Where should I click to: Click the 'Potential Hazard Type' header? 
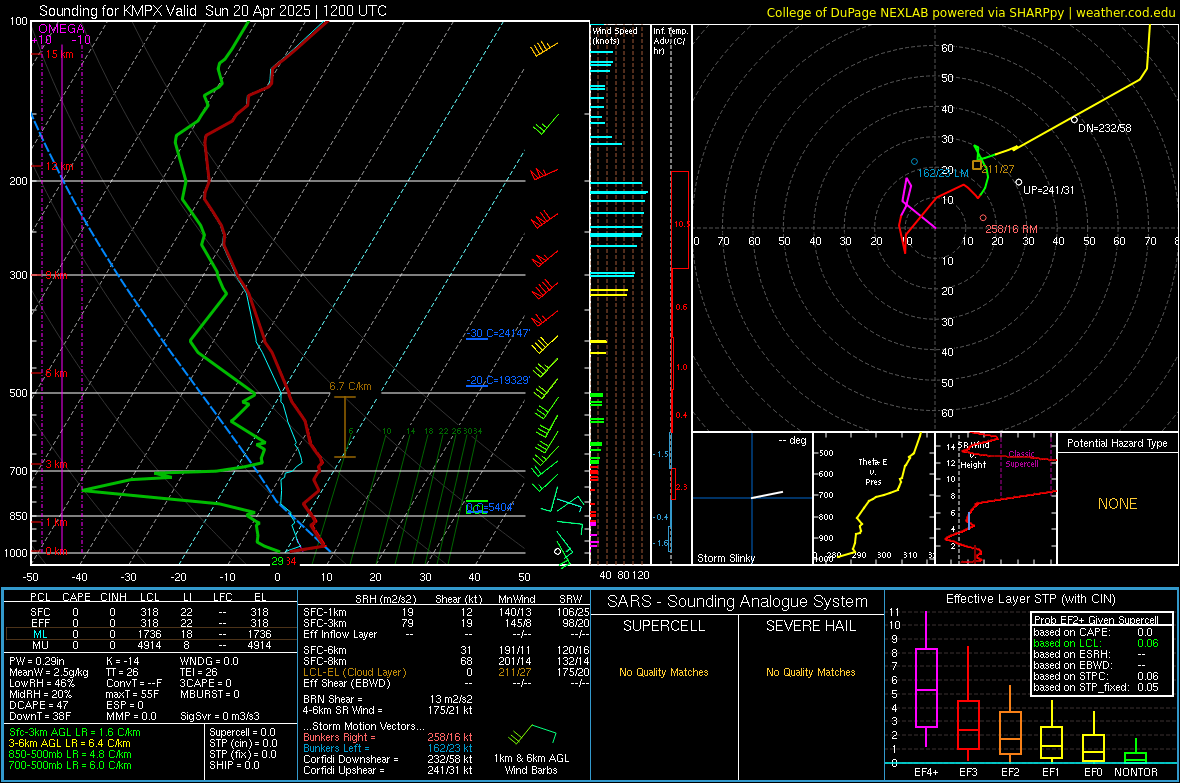coord(1117,443)
